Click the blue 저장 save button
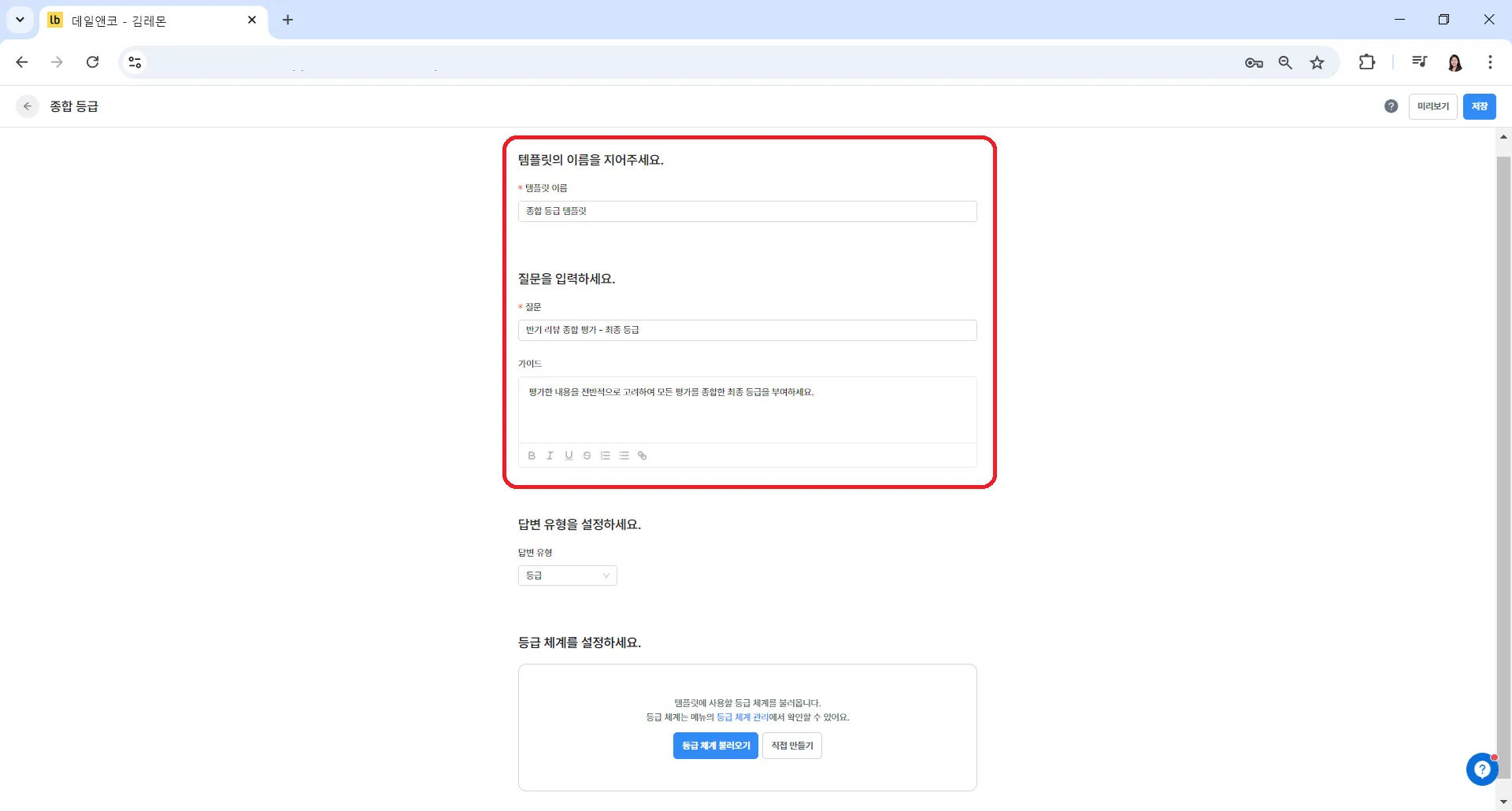Screen dimensions: 1512x811 click(x=1479, y=106)
